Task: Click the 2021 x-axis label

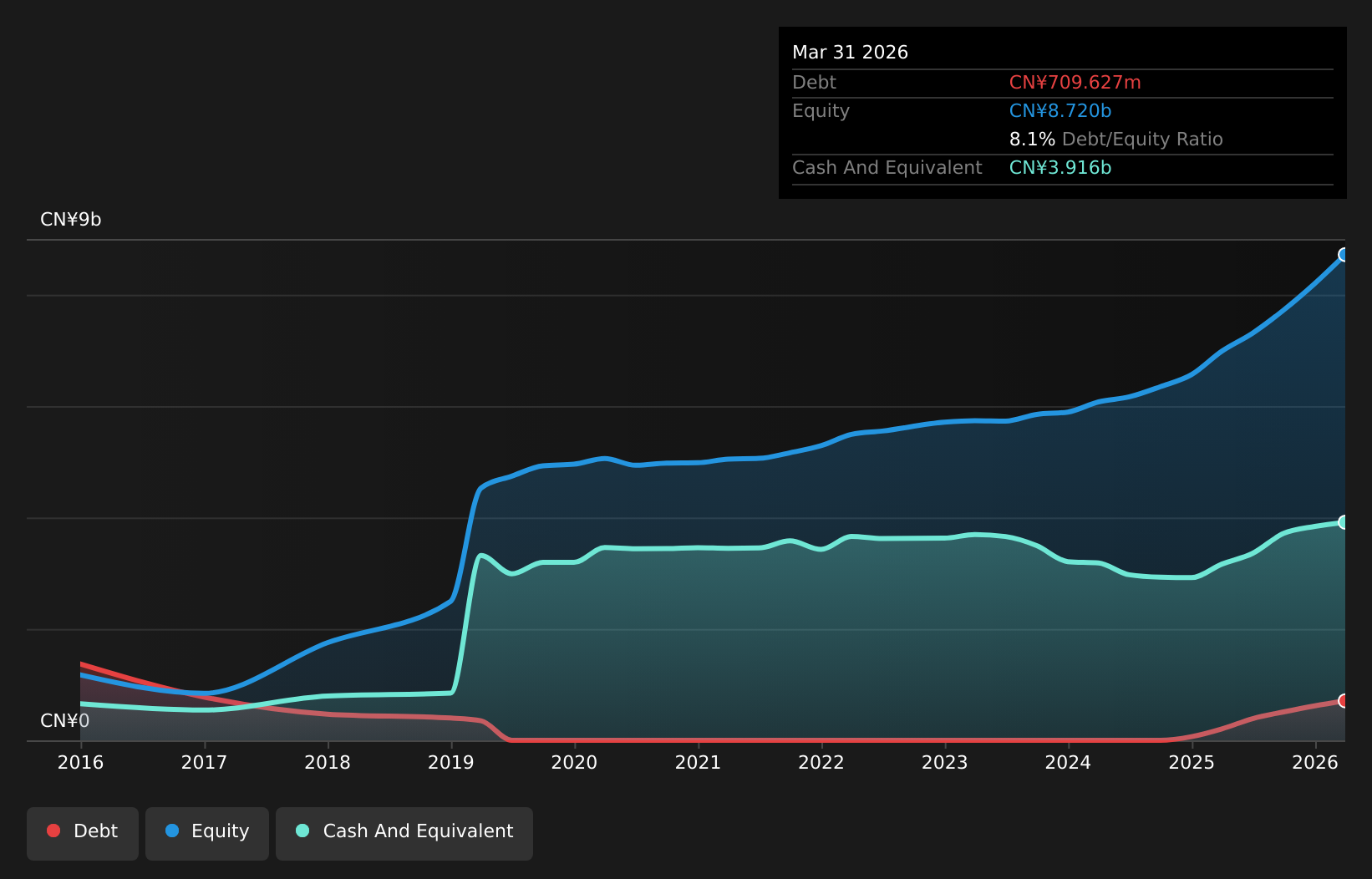Action: (x=698, y=763)
